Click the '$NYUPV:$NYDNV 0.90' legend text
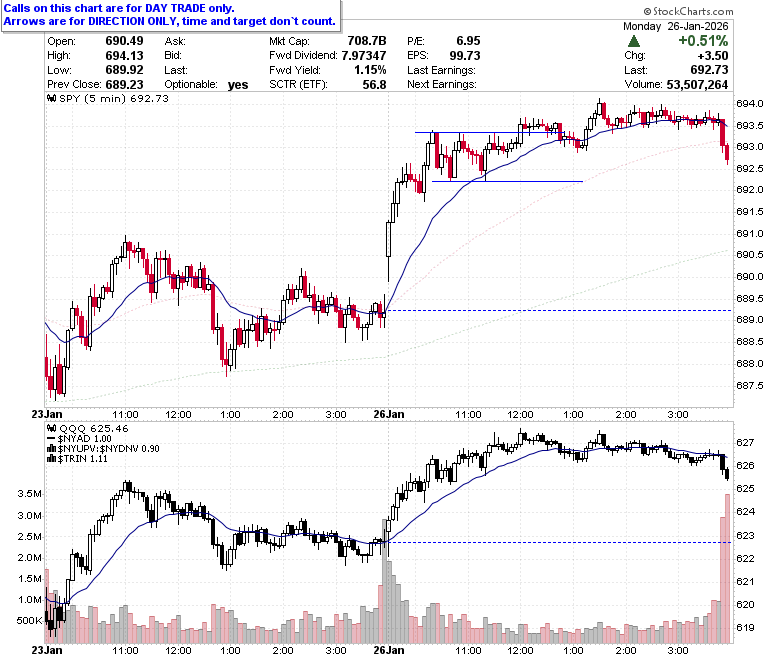This screenshot has height=659, width=780. click(108, 449)
